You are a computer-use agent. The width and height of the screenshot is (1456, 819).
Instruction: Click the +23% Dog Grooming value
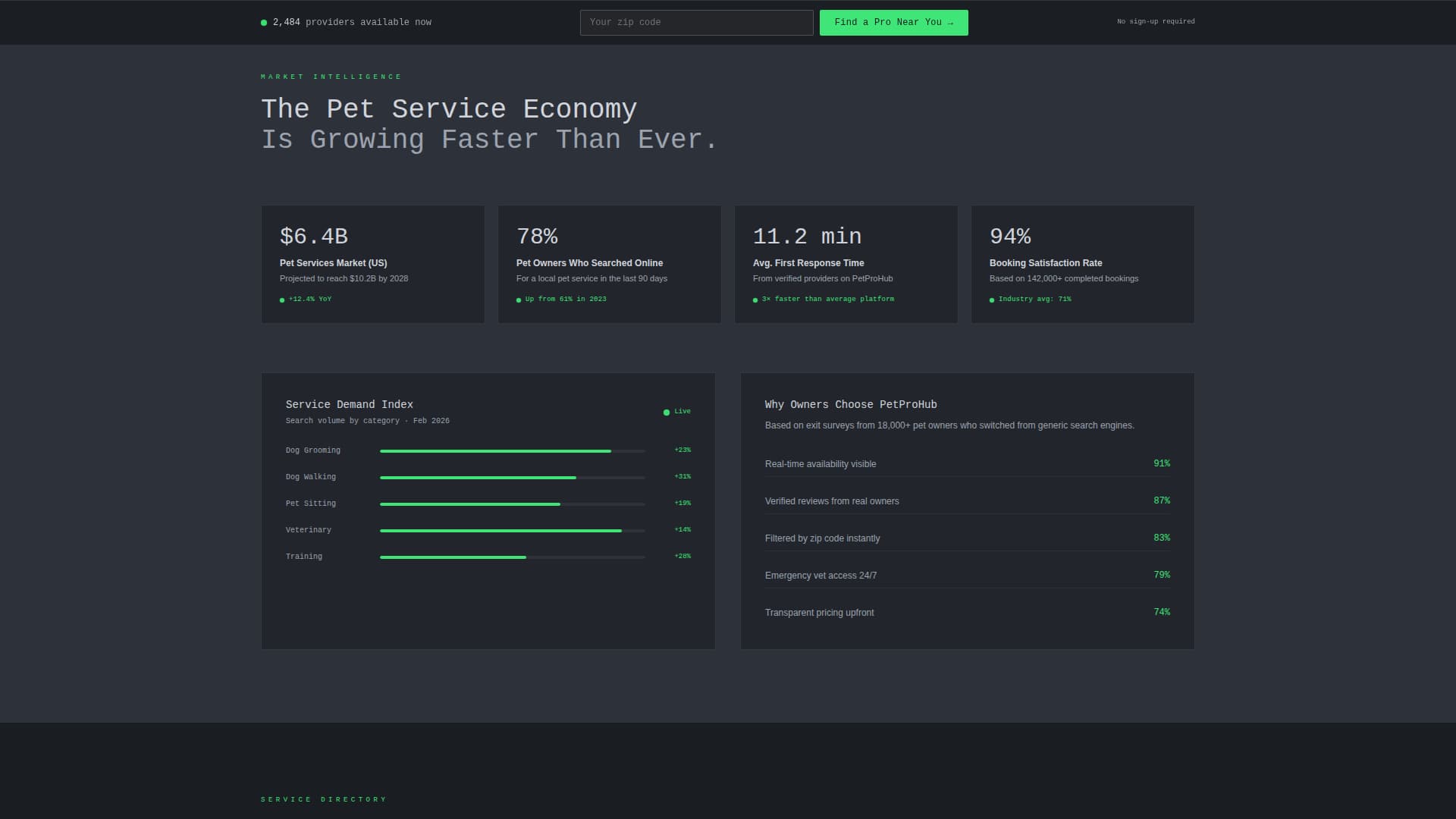point(682,450)
